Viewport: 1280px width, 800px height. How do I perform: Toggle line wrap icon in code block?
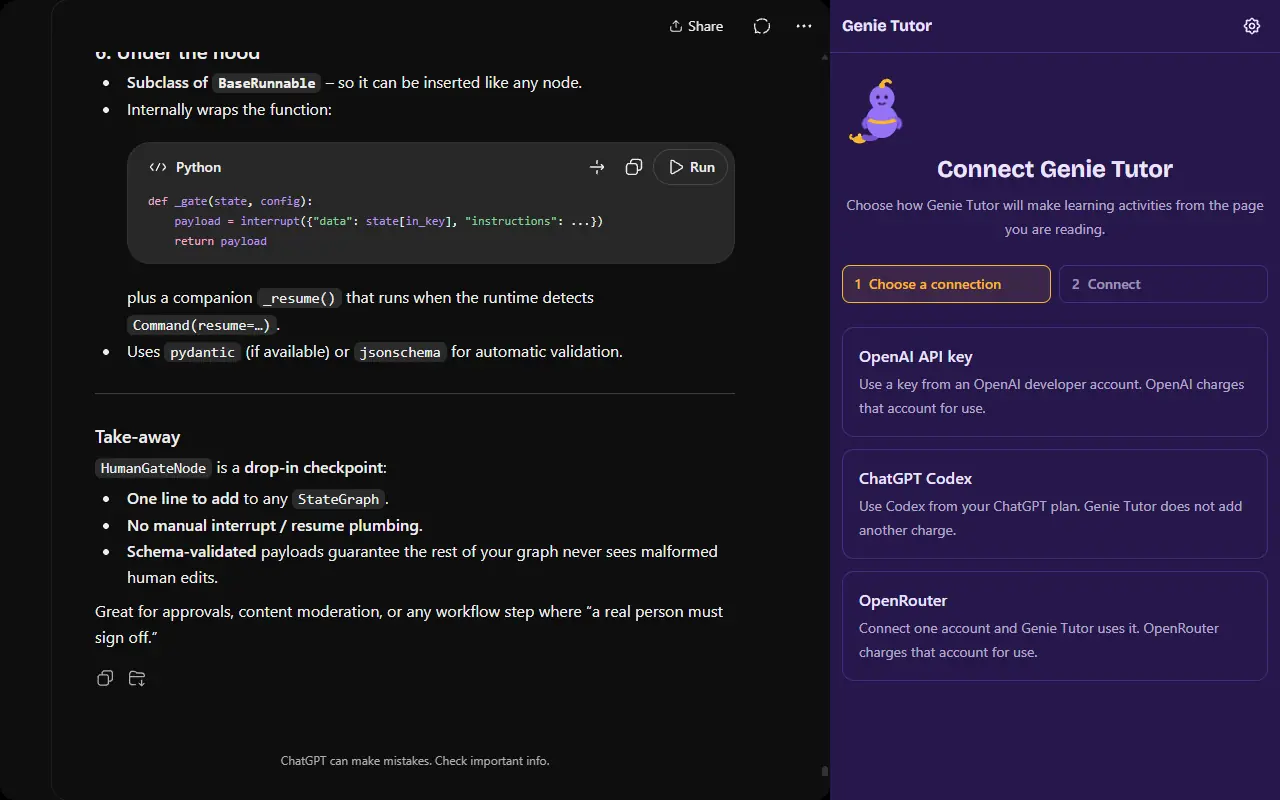[x=597, y=167]
